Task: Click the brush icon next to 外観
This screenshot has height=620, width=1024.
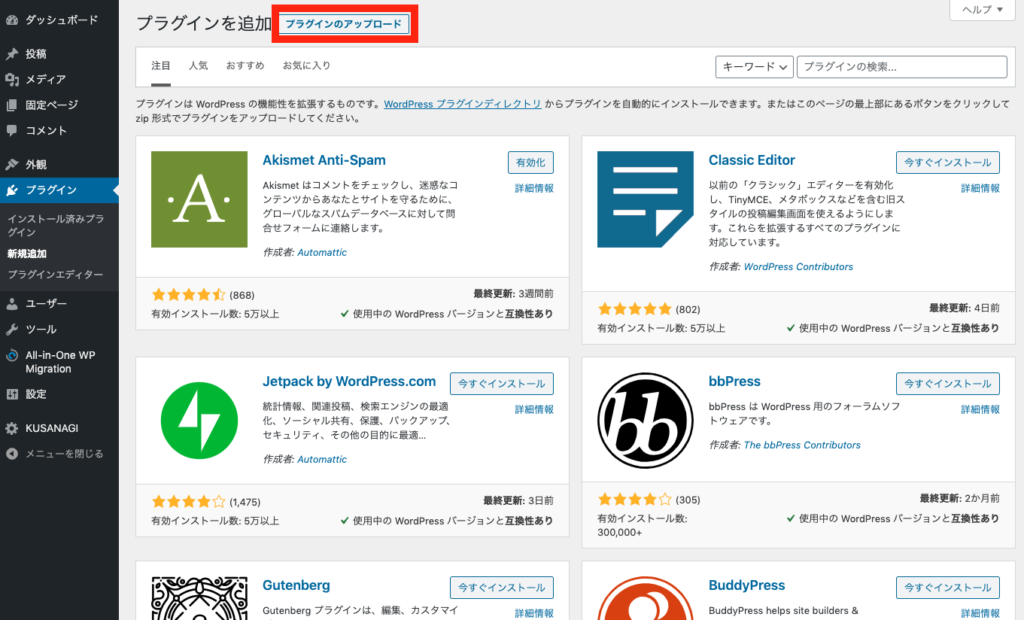Action: point(12,164)
